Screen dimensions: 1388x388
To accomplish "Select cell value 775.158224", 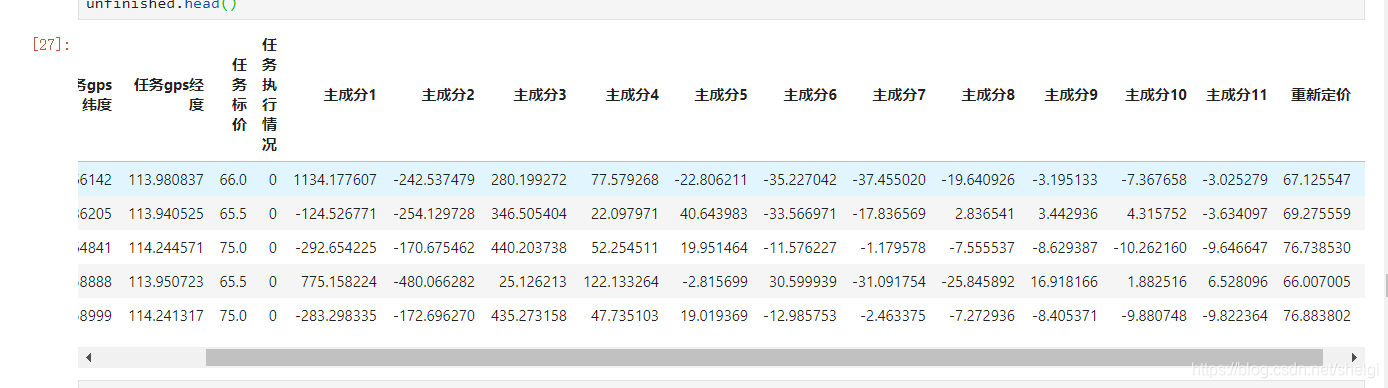I will pyautogui.click(x=339, y=282).
